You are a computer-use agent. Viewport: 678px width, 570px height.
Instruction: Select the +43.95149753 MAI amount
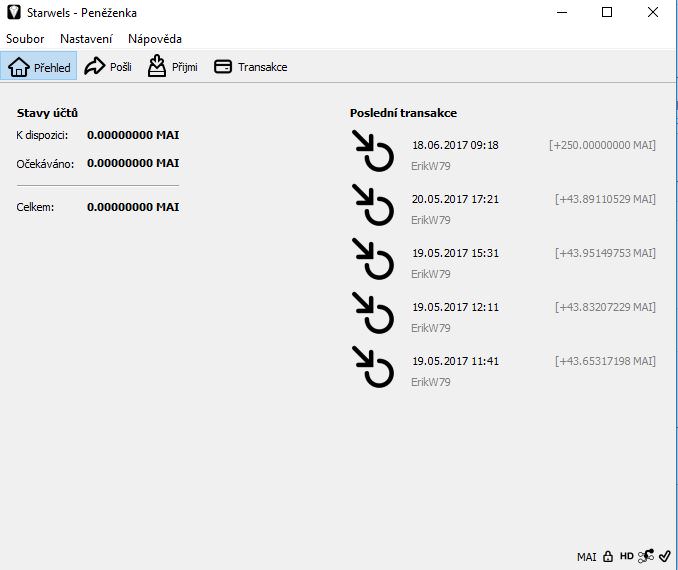(x=605, y=253)
